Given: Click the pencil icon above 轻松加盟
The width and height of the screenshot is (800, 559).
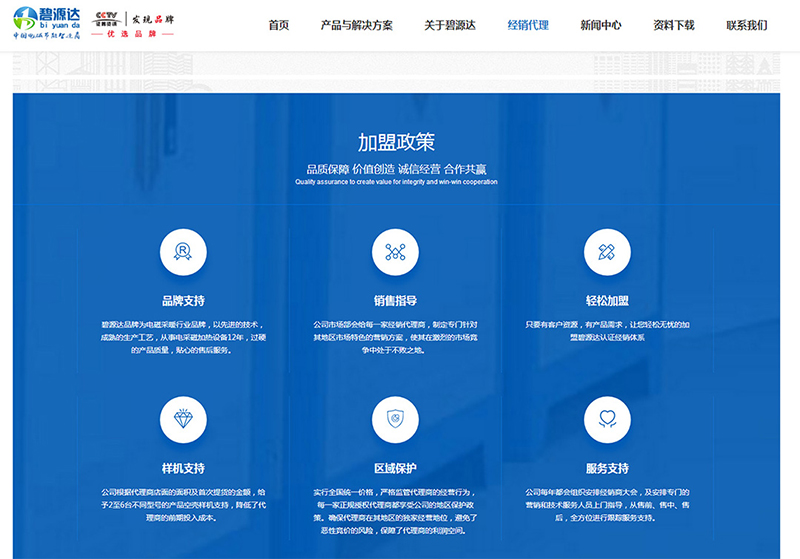Looking at the screenshot, I should pyautogui.click(x=607, y=252).
